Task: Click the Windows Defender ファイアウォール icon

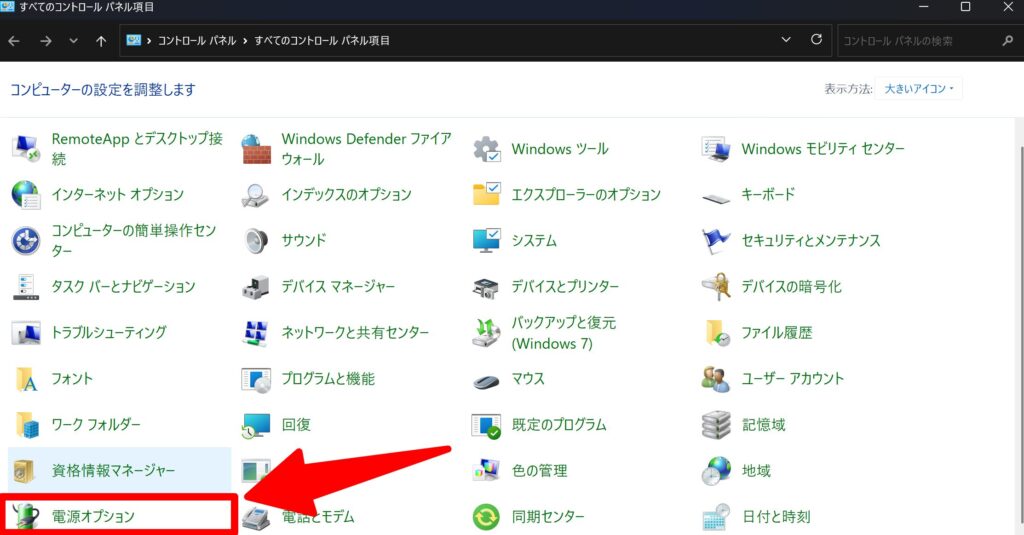Action: [256, 149]
